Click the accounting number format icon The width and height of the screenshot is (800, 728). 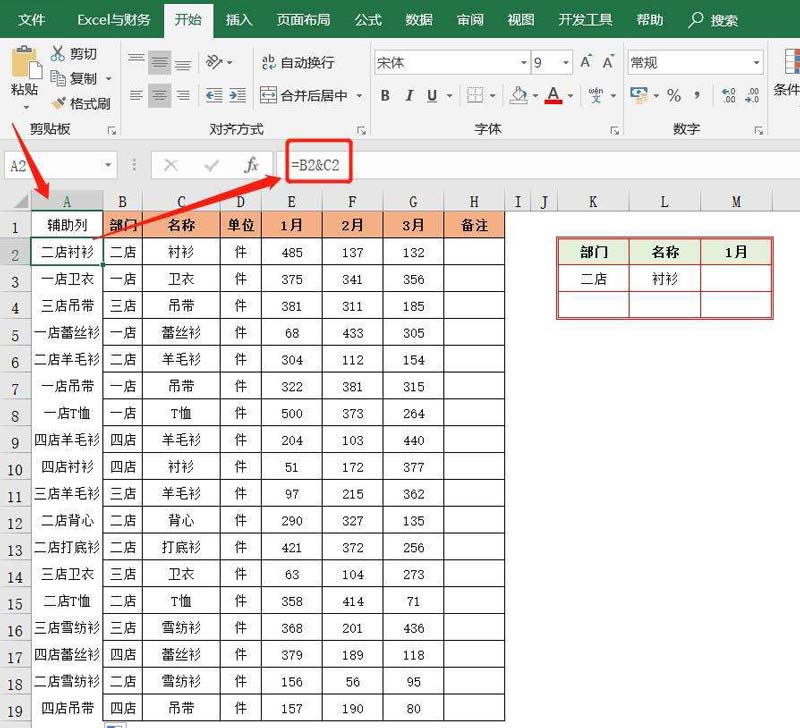[x=639, y=95]
